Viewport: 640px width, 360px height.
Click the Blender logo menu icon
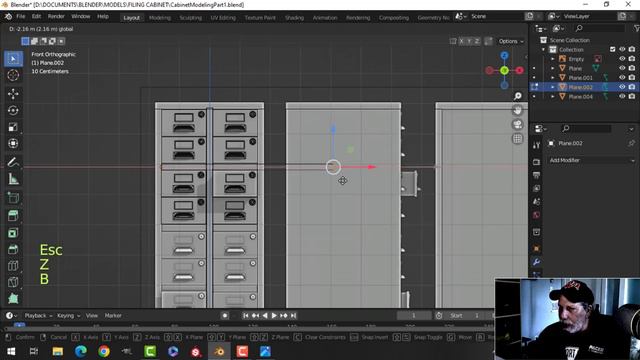(8, 17)
